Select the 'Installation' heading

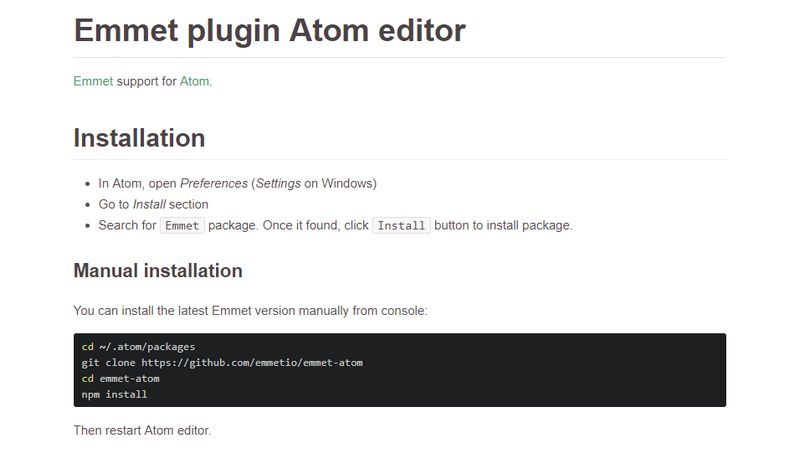[139, 138]
